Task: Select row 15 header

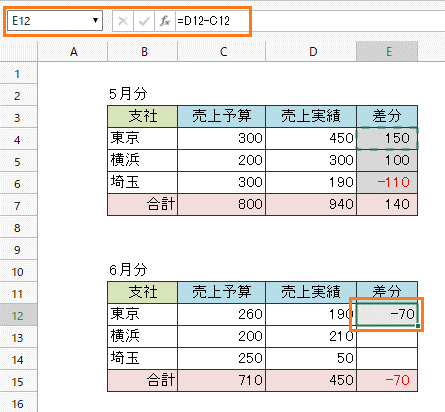Action: (x=18, y=382)
